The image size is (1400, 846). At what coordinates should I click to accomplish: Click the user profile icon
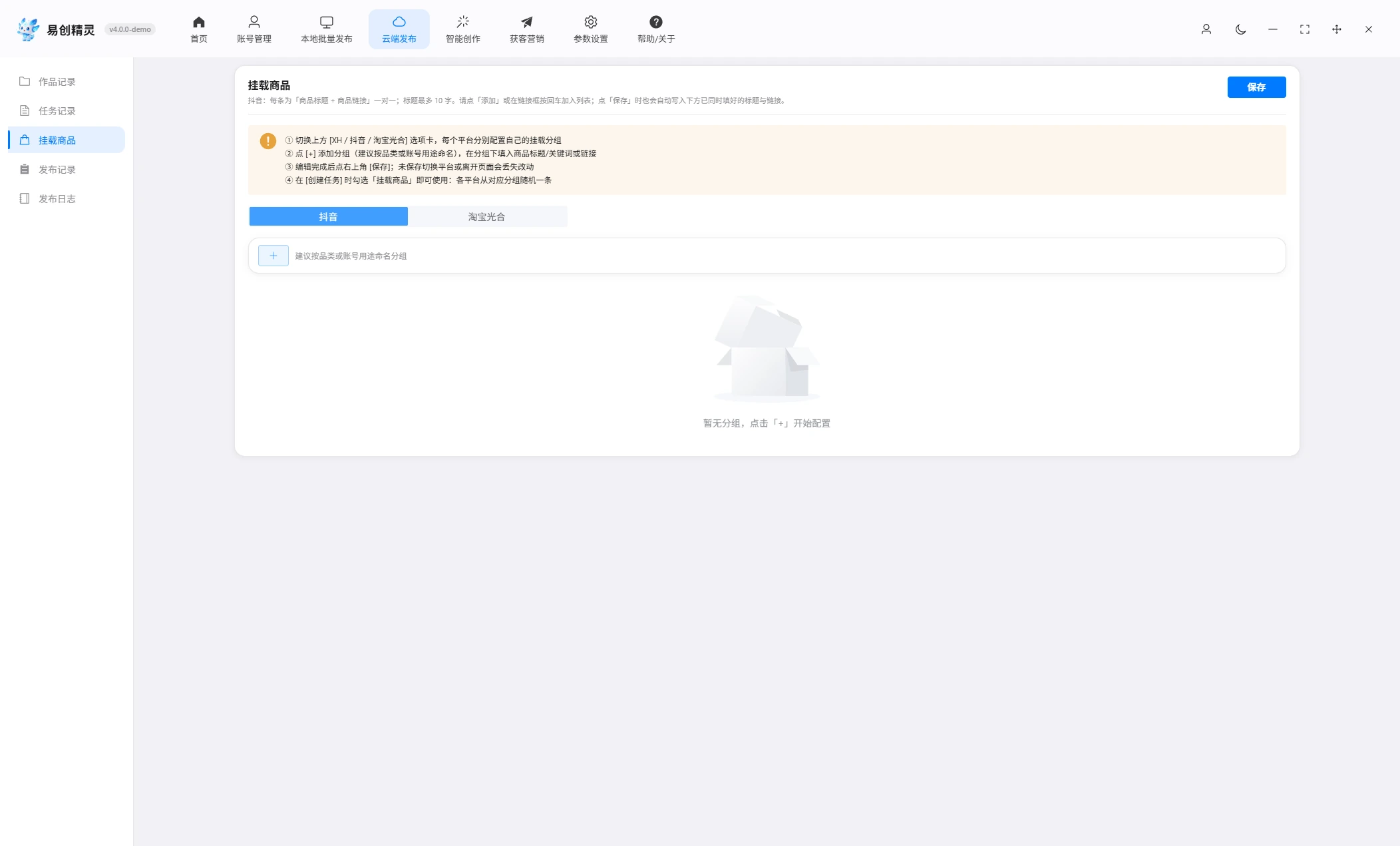tap(1206, 29)
